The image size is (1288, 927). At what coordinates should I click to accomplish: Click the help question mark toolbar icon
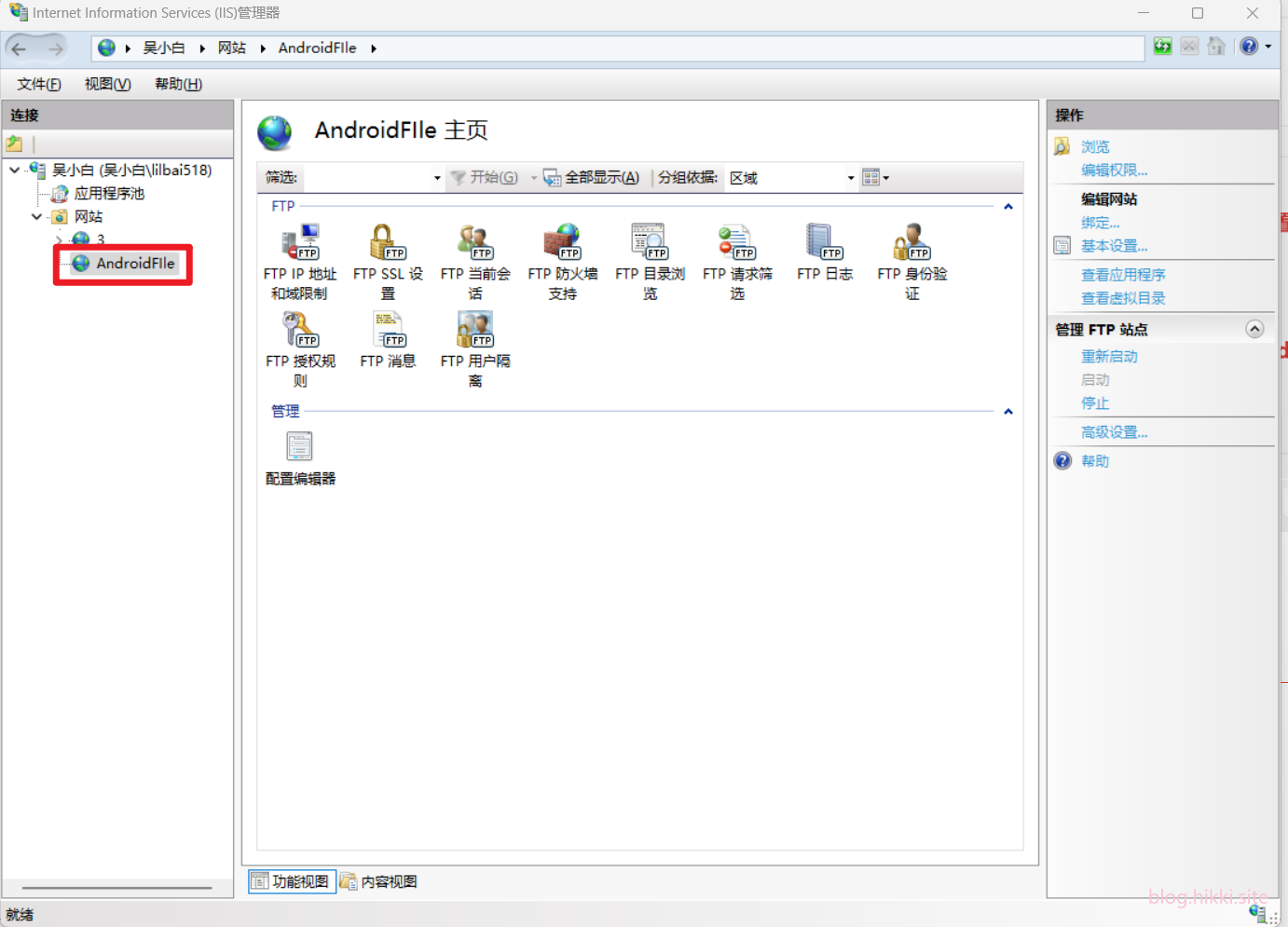tap(1249, 47)
